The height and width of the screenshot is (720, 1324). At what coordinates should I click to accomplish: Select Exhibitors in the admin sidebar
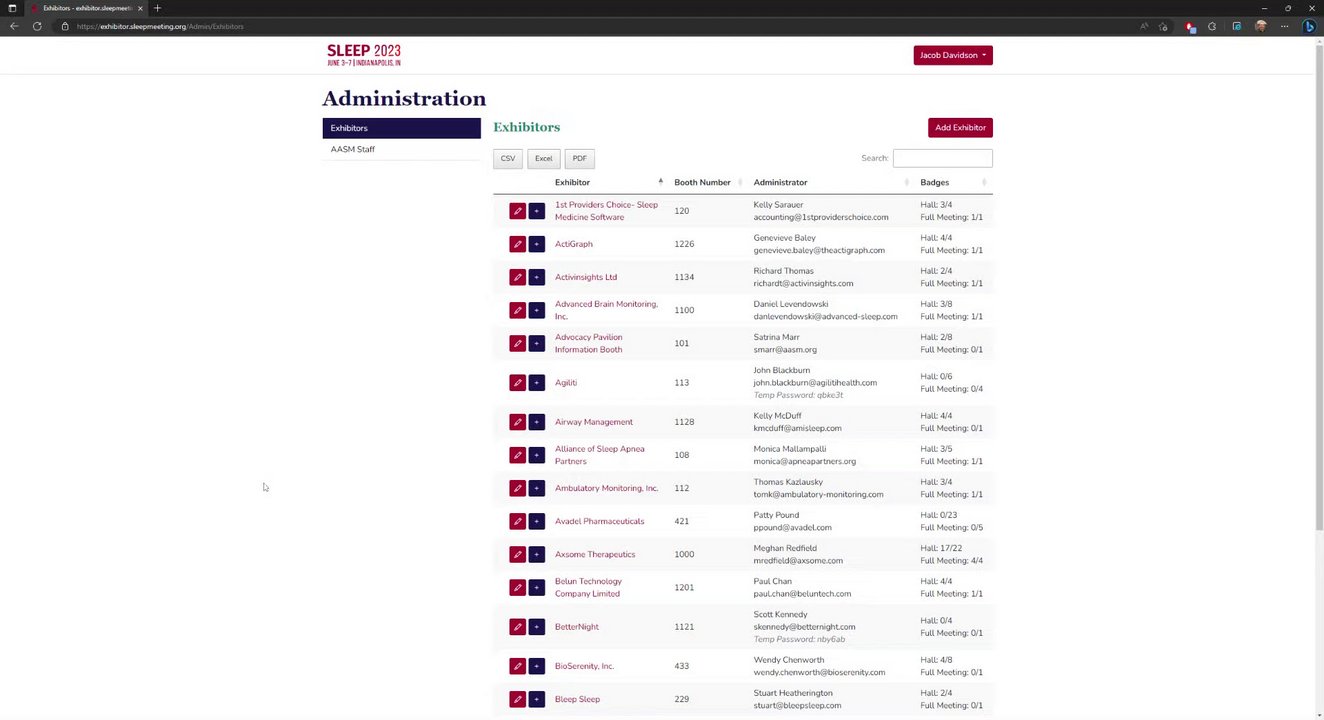coord(401,128)
